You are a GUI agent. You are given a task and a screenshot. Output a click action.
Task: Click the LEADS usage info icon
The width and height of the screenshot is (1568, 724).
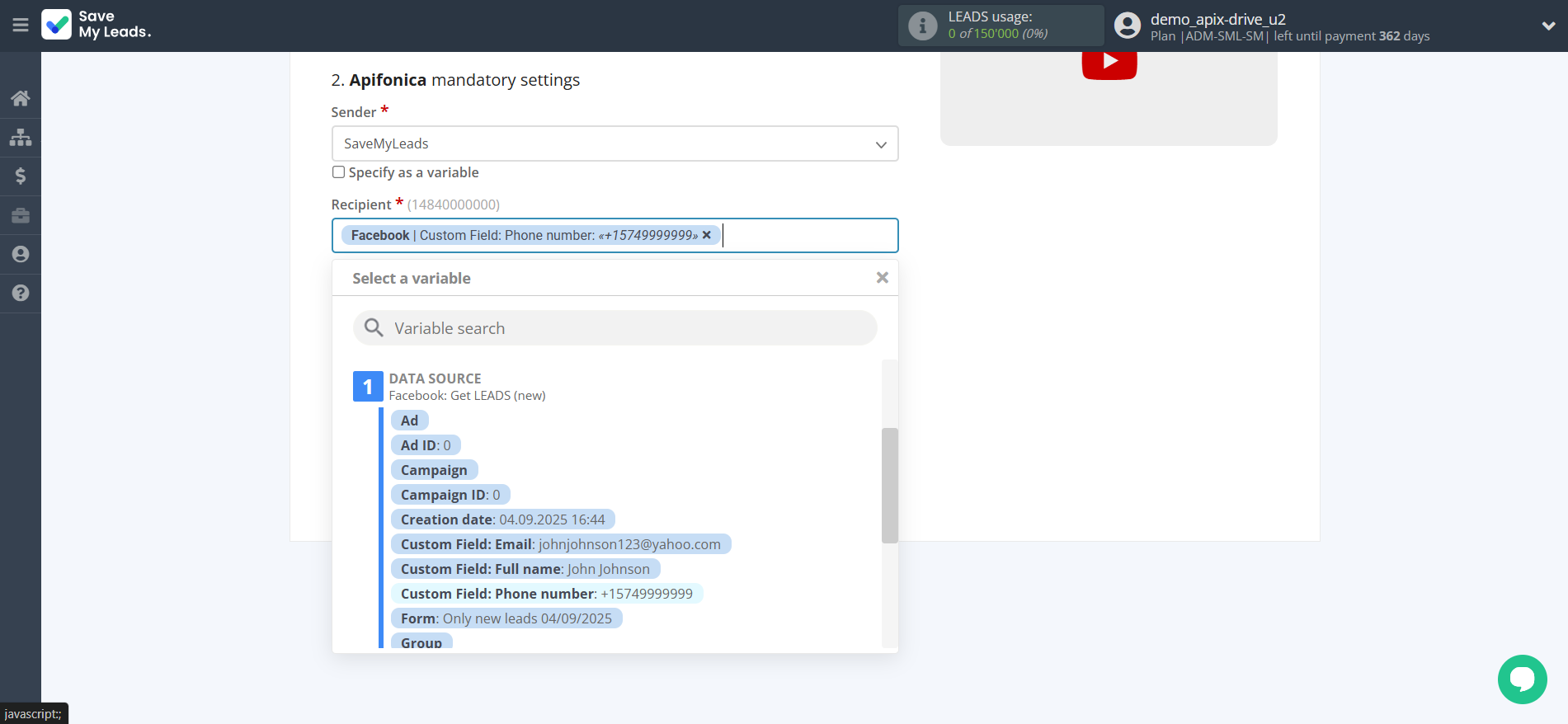click(x=922, y=26)
